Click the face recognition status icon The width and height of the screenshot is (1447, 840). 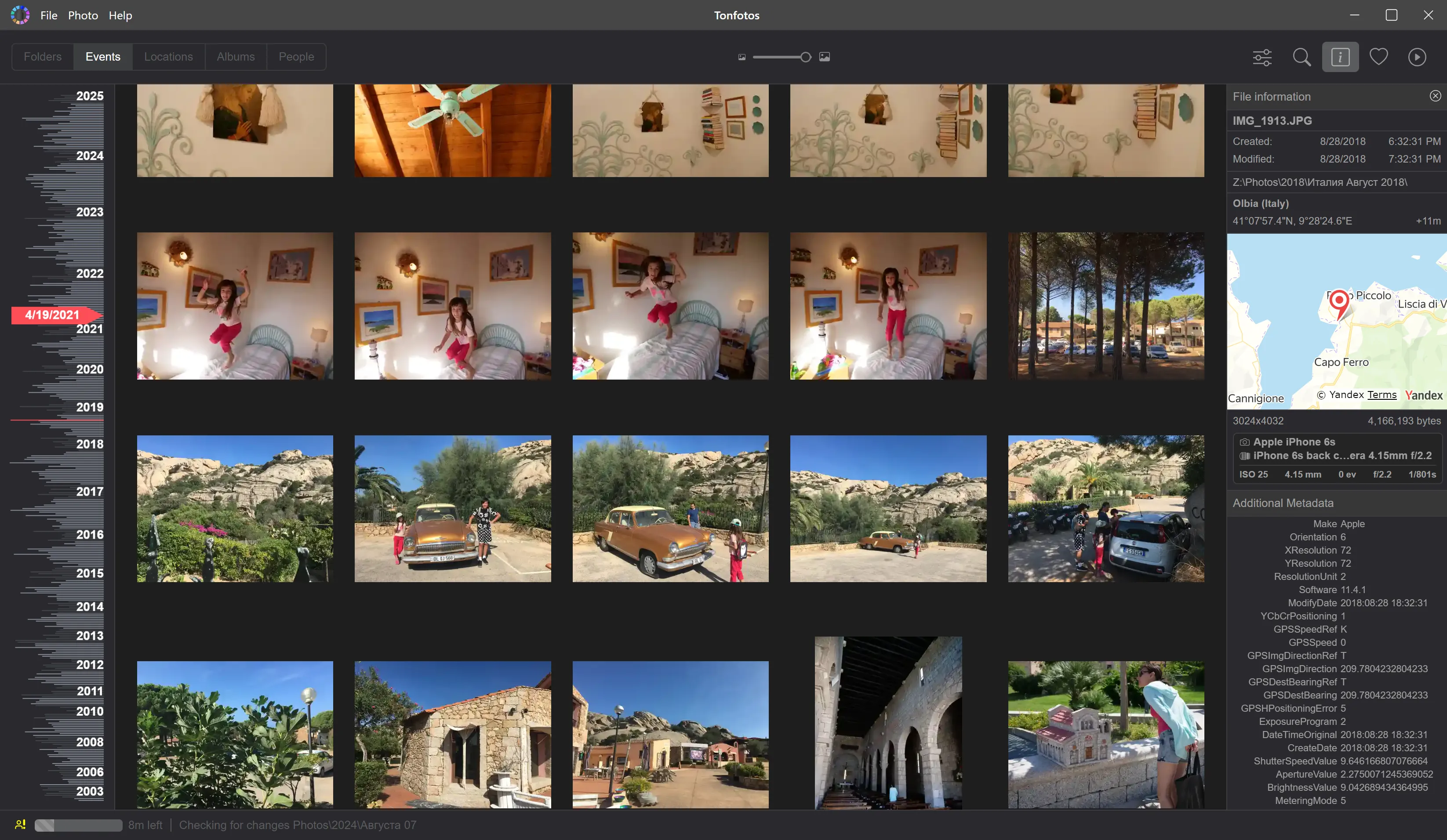click(x=20, y=825)
